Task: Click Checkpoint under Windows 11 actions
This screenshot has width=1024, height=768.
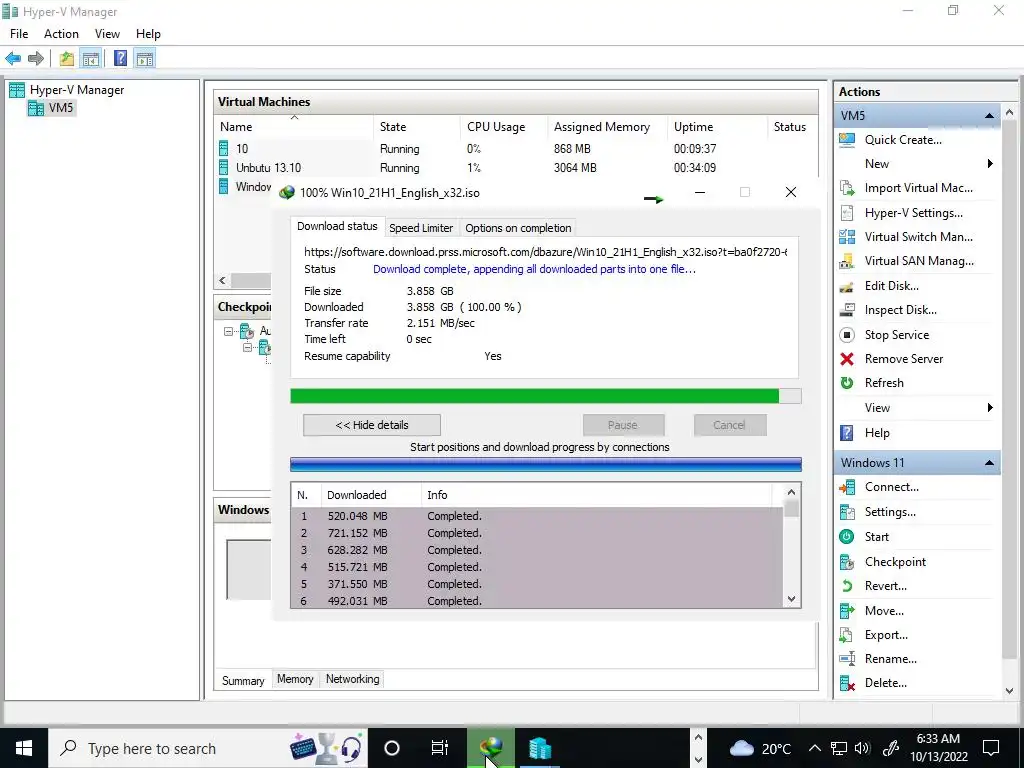Action: tap(895, 562)
